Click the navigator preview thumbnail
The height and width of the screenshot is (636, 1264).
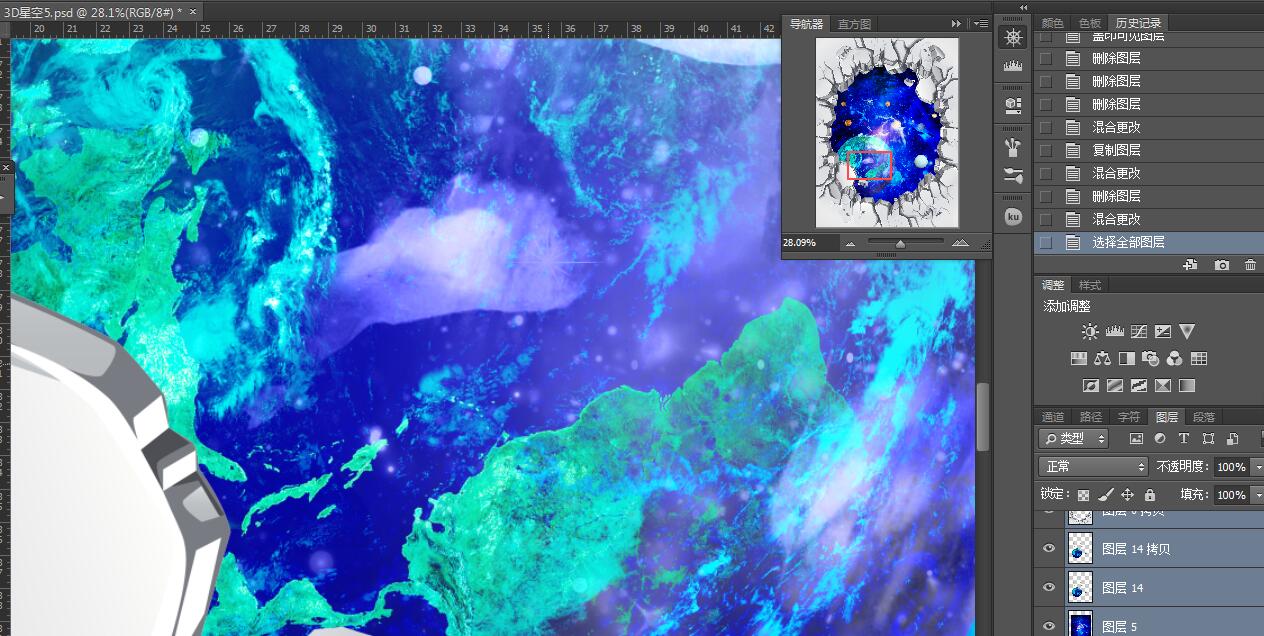click(x=887, y=132)
